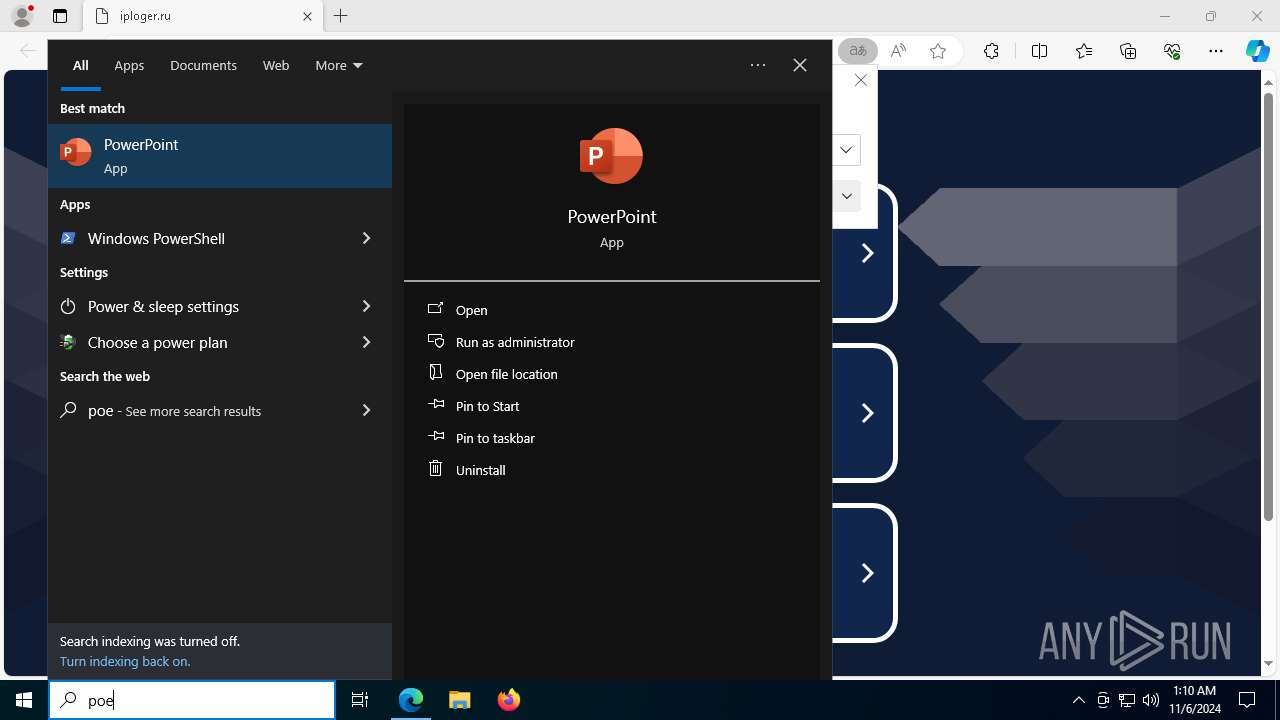1280x720 pixels.
Task: Open the network status tray icon
Action: pos(1127,700)
